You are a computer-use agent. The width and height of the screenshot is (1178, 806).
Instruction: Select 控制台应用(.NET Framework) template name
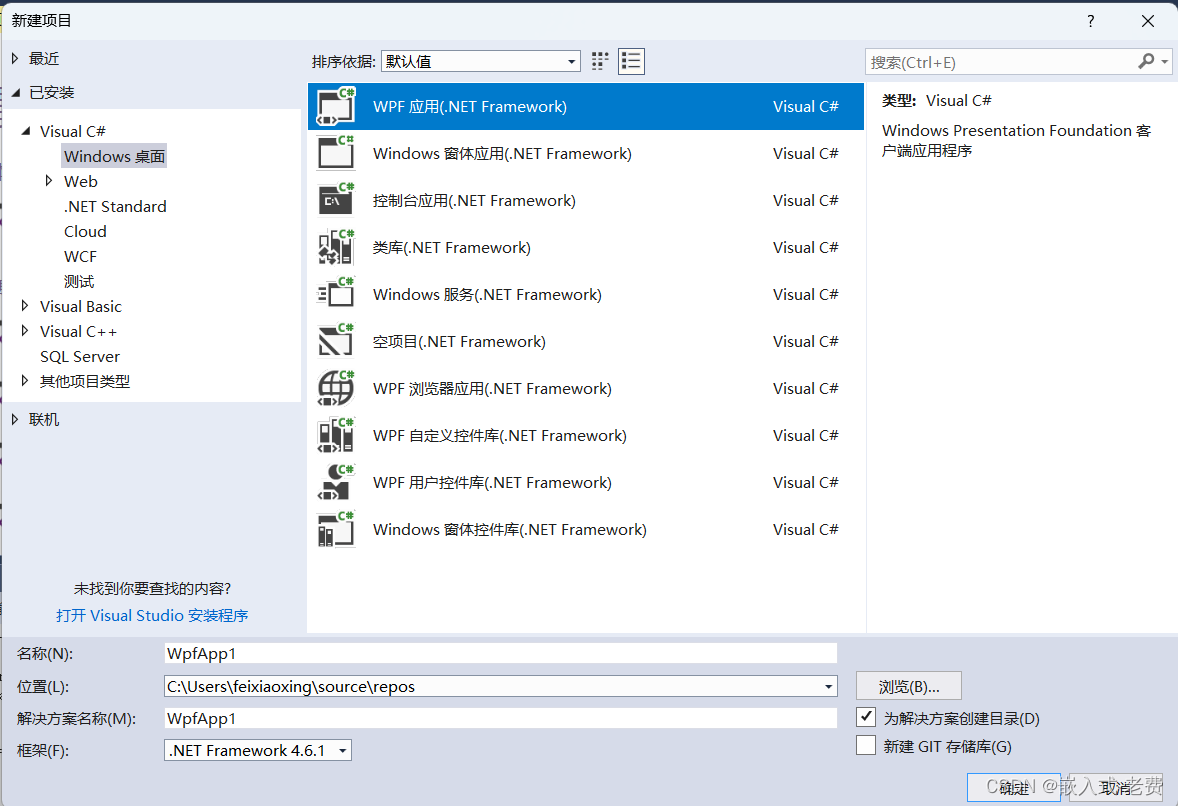(x=474, y=201)
